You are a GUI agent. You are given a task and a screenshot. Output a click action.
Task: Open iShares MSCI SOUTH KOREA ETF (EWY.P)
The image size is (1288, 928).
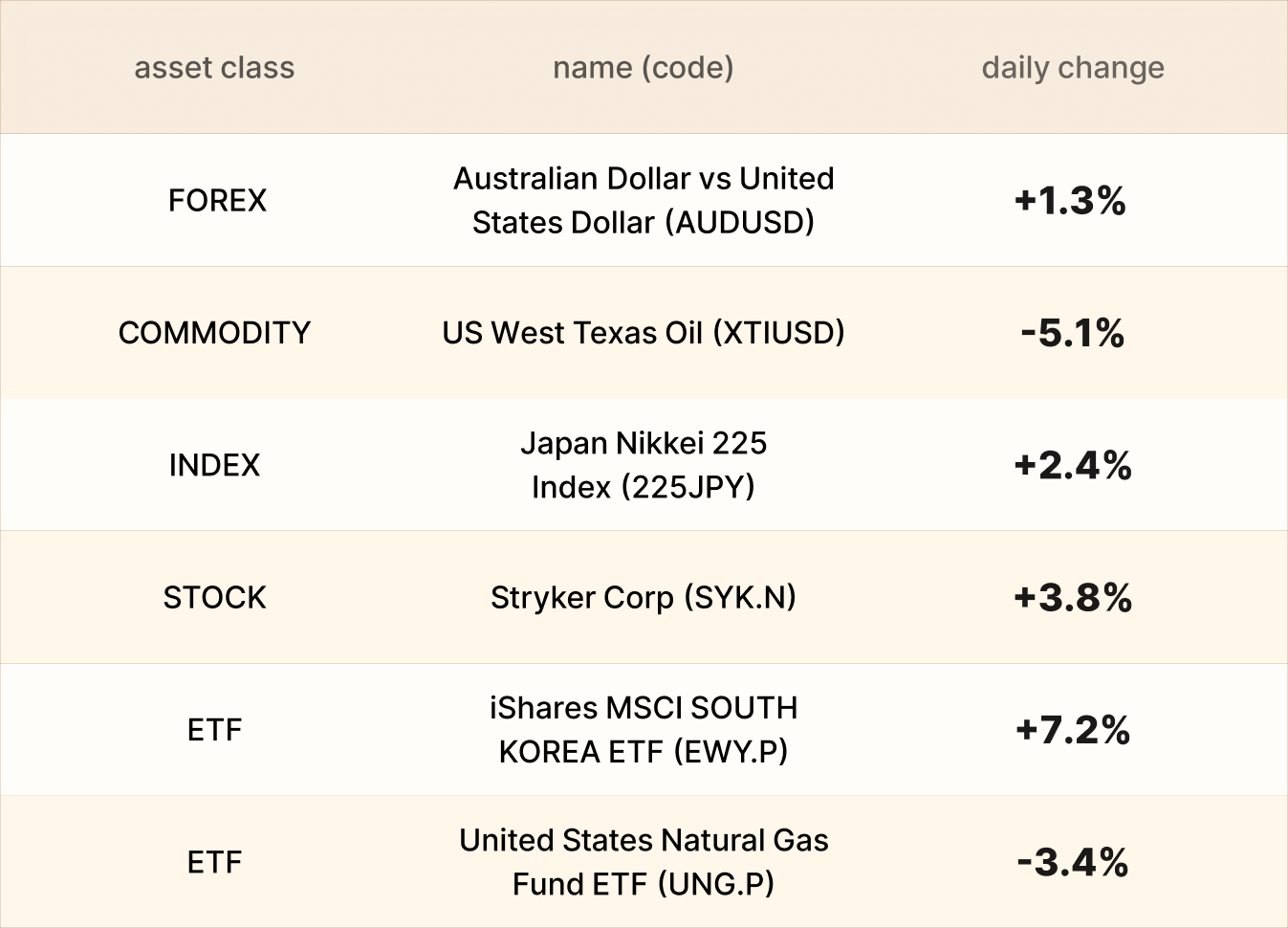tap(643, 730)
